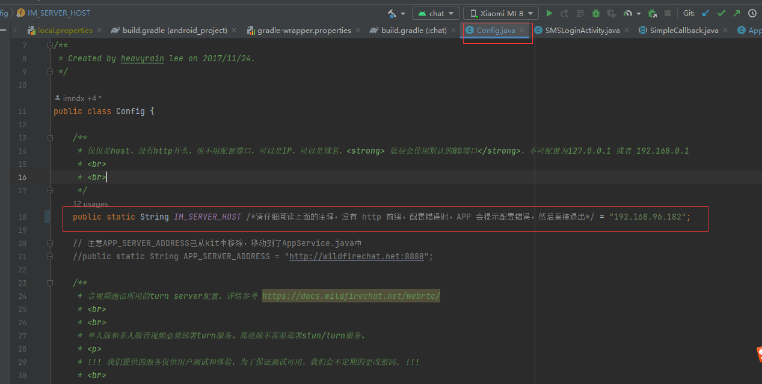Click the IM_SERVER_HOST field name in code
Image resolution: width=762 pixels, height=384 pixels.
[208, 217]
